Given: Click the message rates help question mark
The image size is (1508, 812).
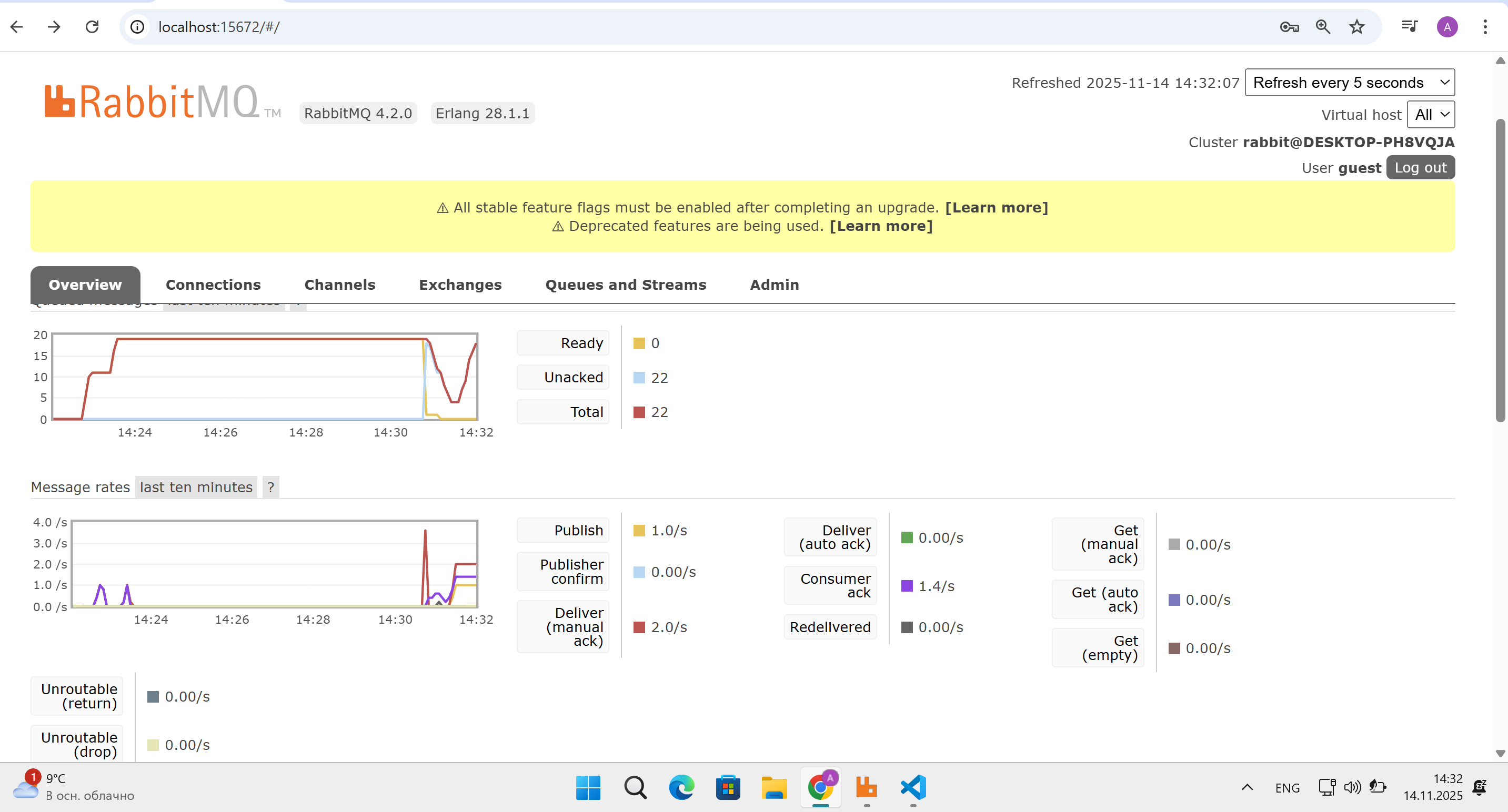Looking at the screenshot, I should [270, 488].
